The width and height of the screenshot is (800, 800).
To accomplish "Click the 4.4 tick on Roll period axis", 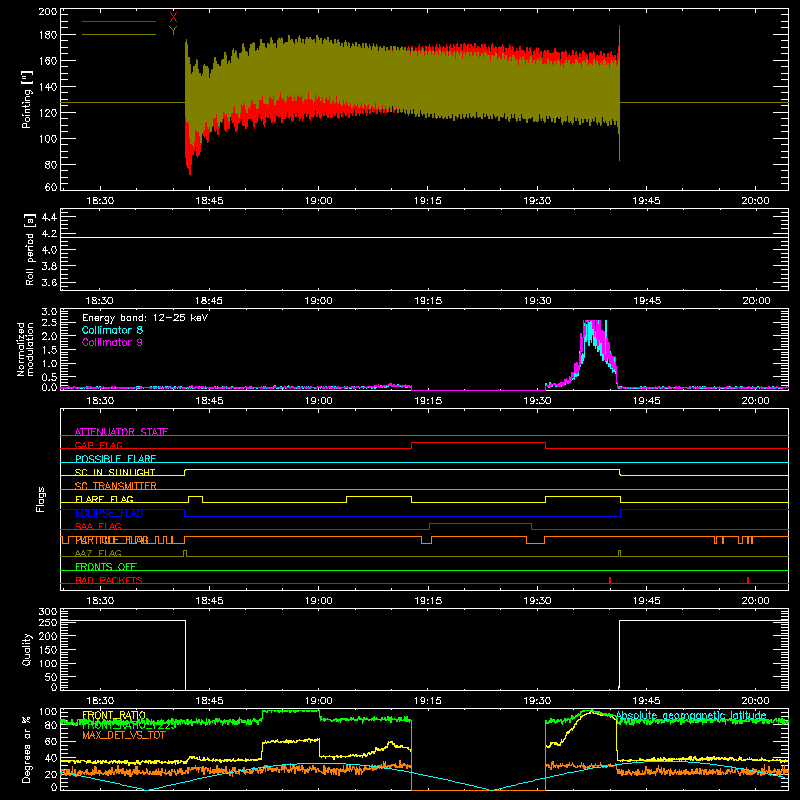I will (49, 217).
